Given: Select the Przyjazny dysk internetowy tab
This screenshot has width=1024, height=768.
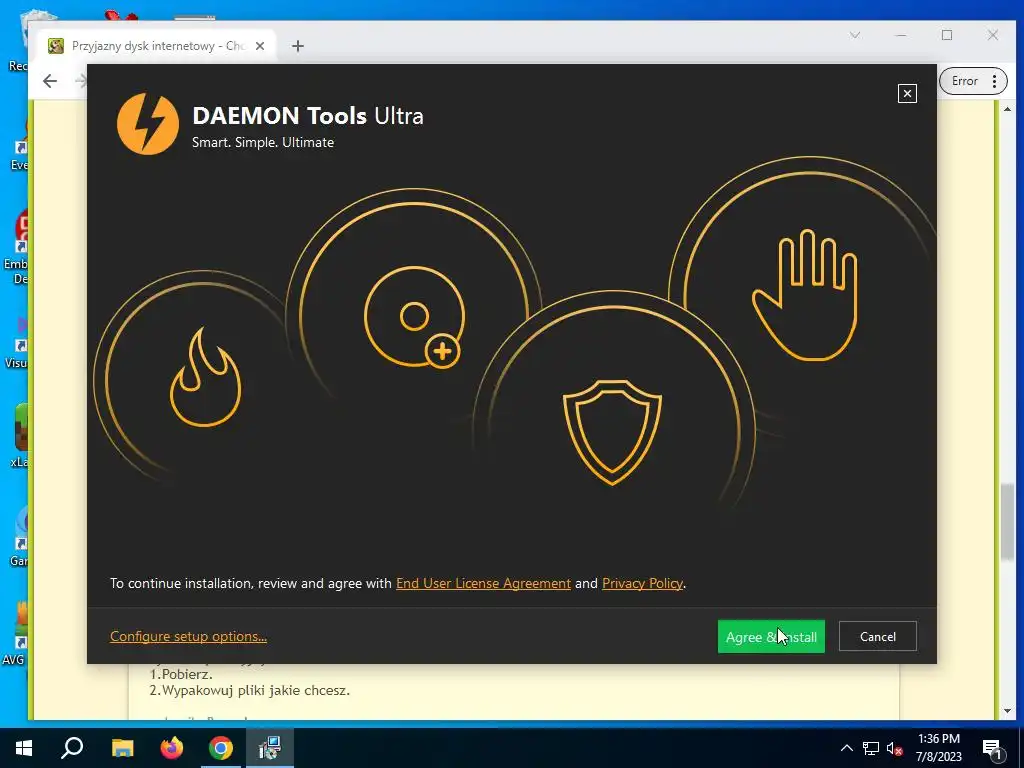Looking at the screenshot, I should [157, 46].
